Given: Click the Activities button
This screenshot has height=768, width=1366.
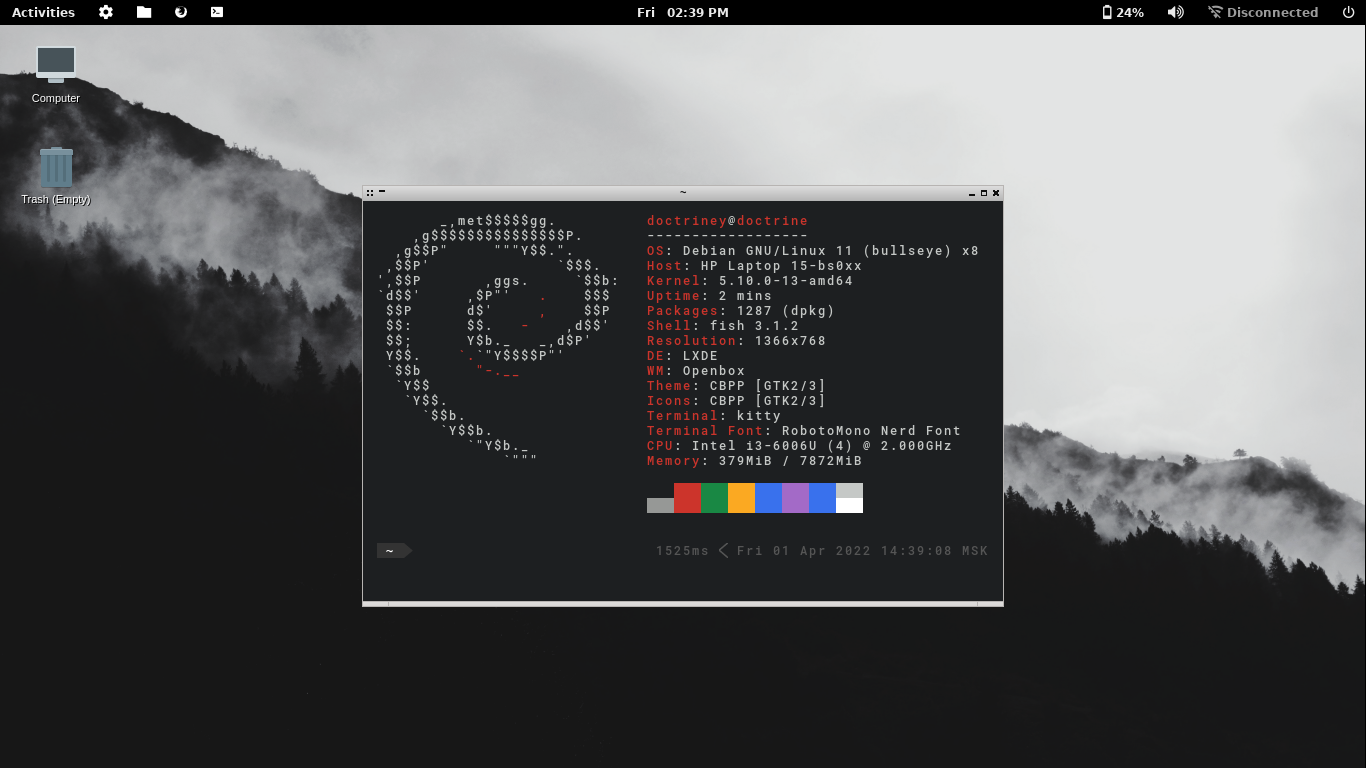Looking at the screenshot, I should coord(43,12).
